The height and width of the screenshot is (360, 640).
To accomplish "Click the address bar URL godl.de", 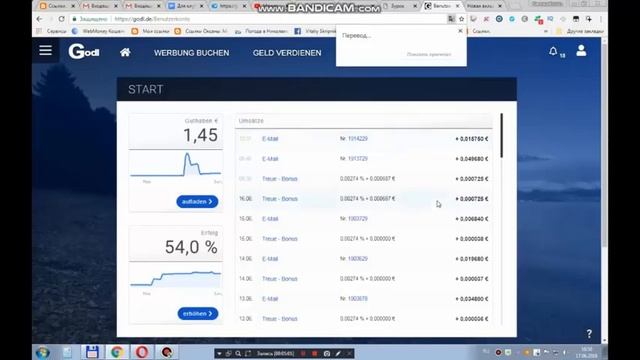I will point(152,19).
